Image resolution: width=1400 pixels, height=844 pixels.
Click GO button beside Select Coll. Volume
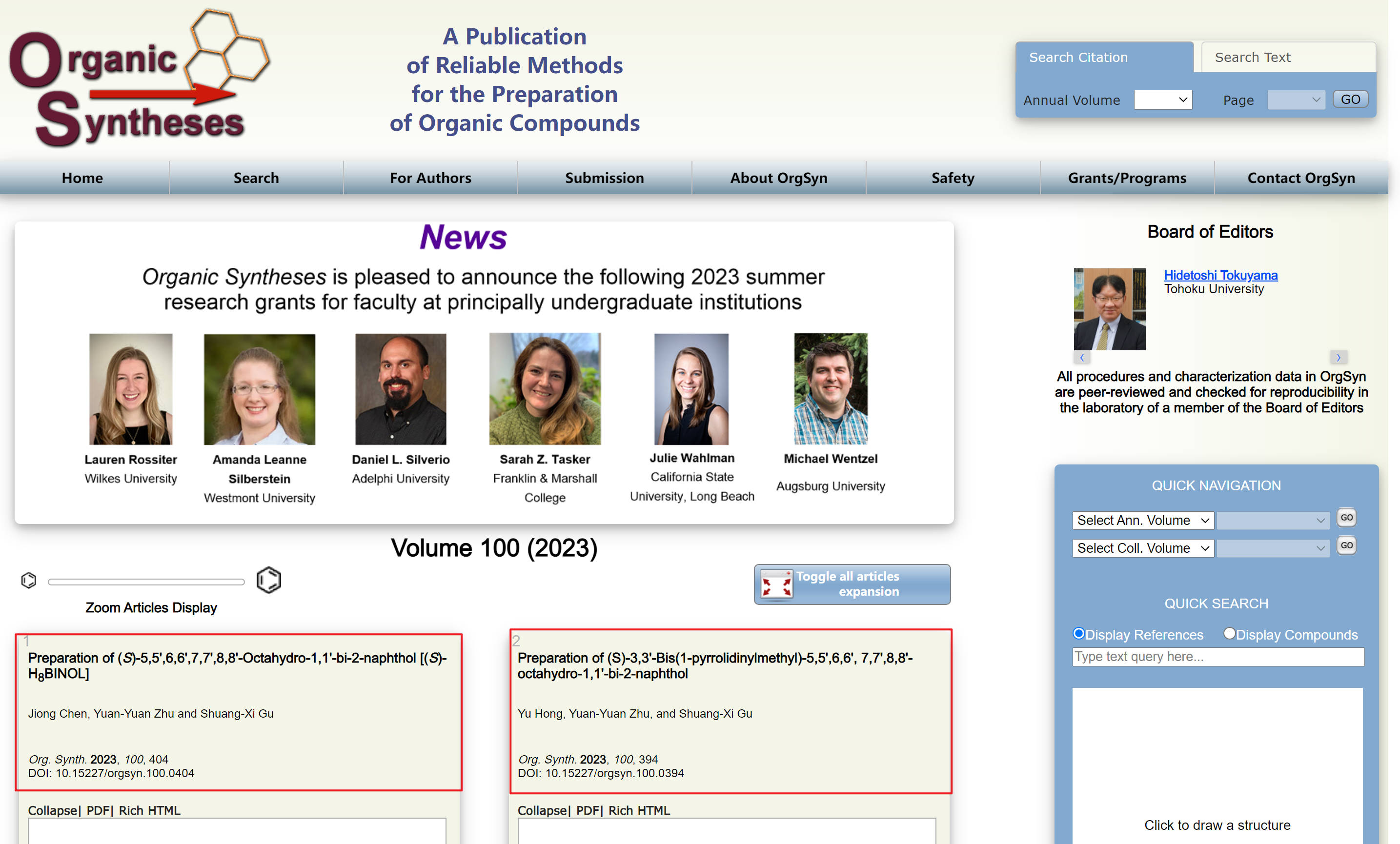click(1346, 545)
